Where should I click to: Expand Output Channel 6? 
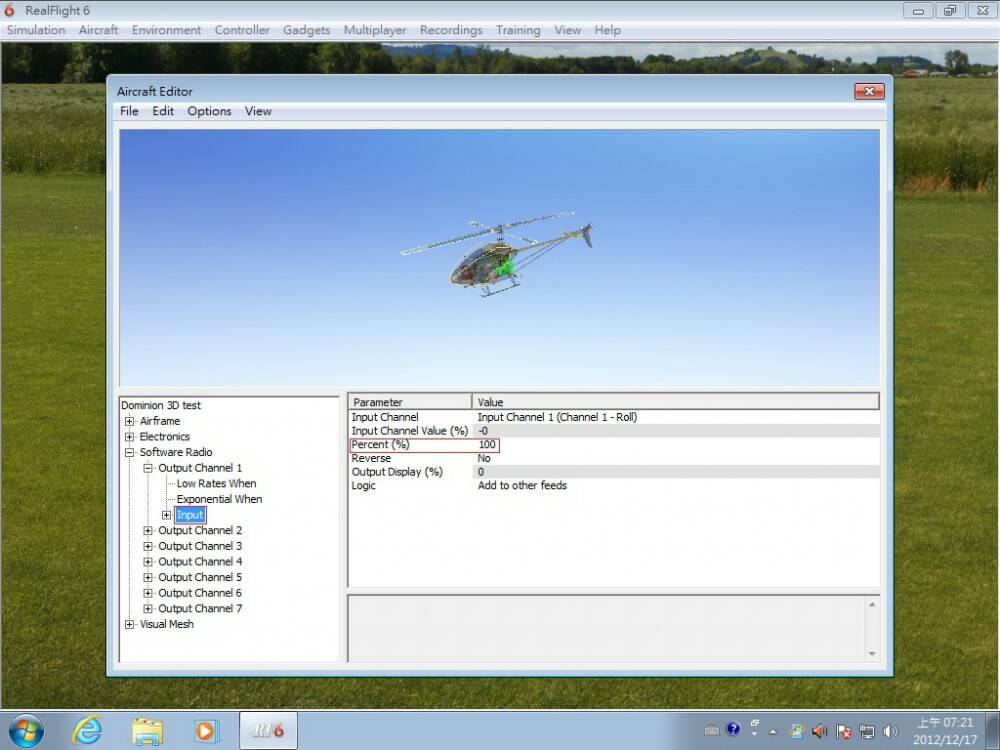148,593
